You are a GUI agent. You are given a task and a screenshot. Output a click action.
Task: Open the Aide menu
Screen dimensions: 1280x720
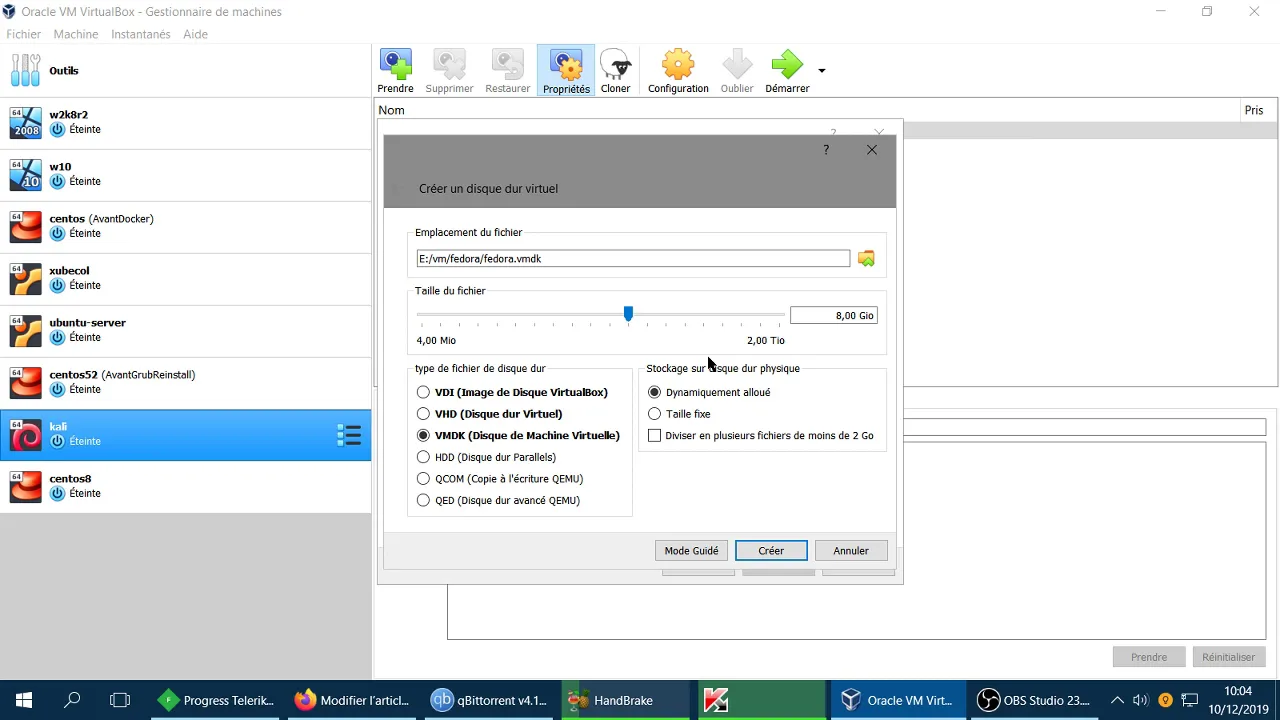[x=196, y=34]
